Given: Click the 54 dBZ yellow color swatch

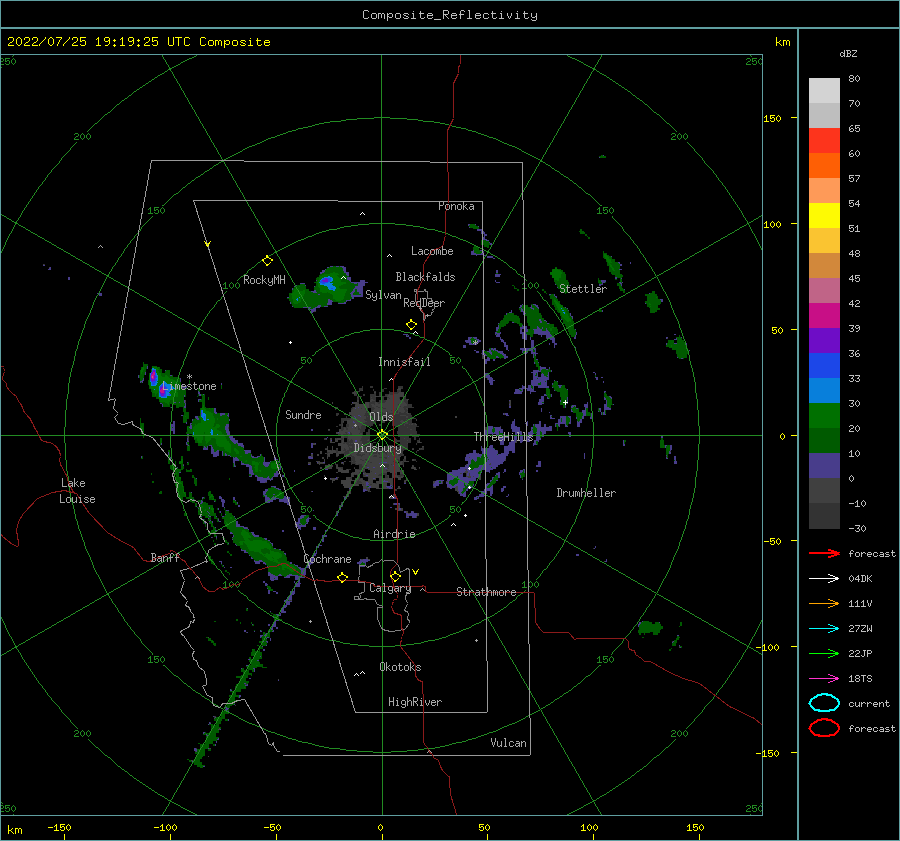Looking at the screenshot, I should (x=824, y=216).
